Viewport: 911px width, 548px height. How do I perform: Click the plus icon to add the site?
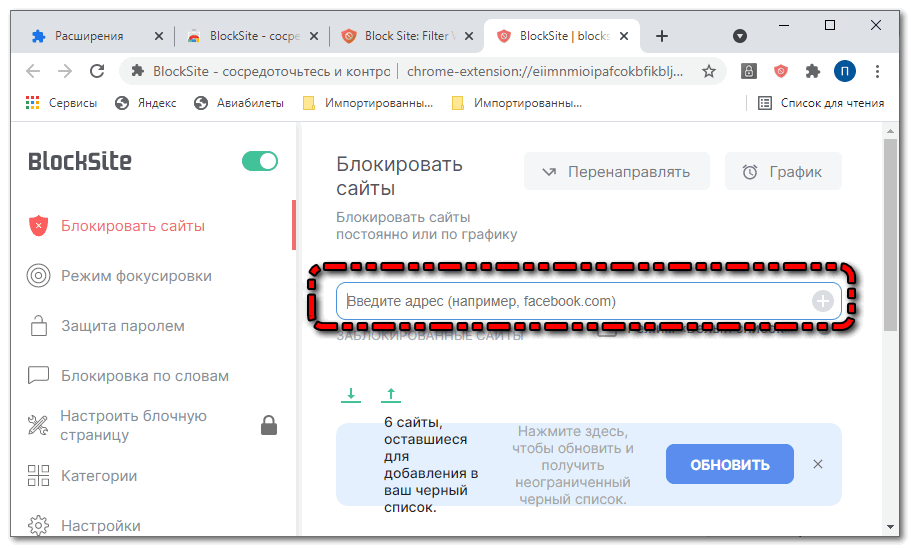click(822, 301)
